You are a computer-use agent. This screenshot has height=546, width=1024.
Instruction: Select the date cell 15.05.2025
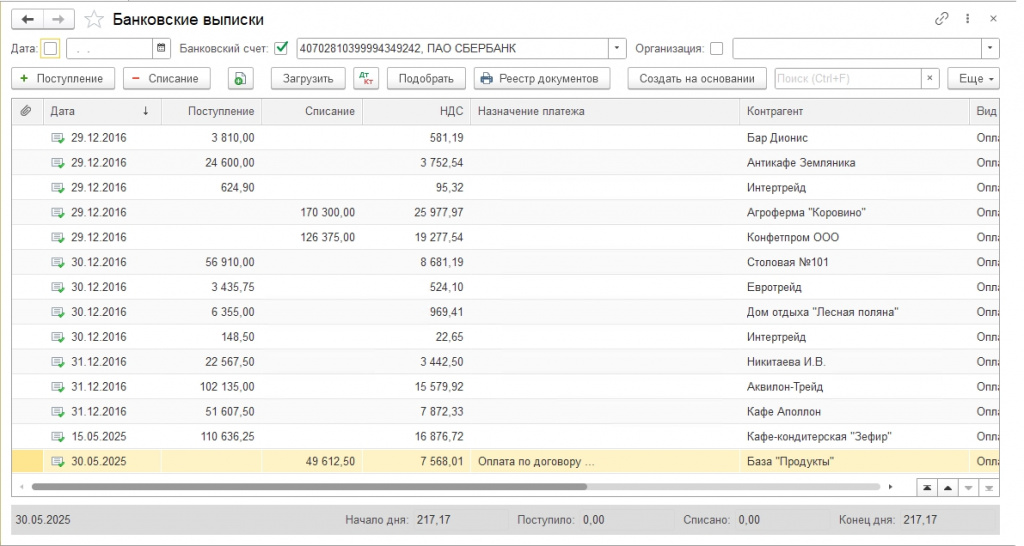click(x=101, y=436)
